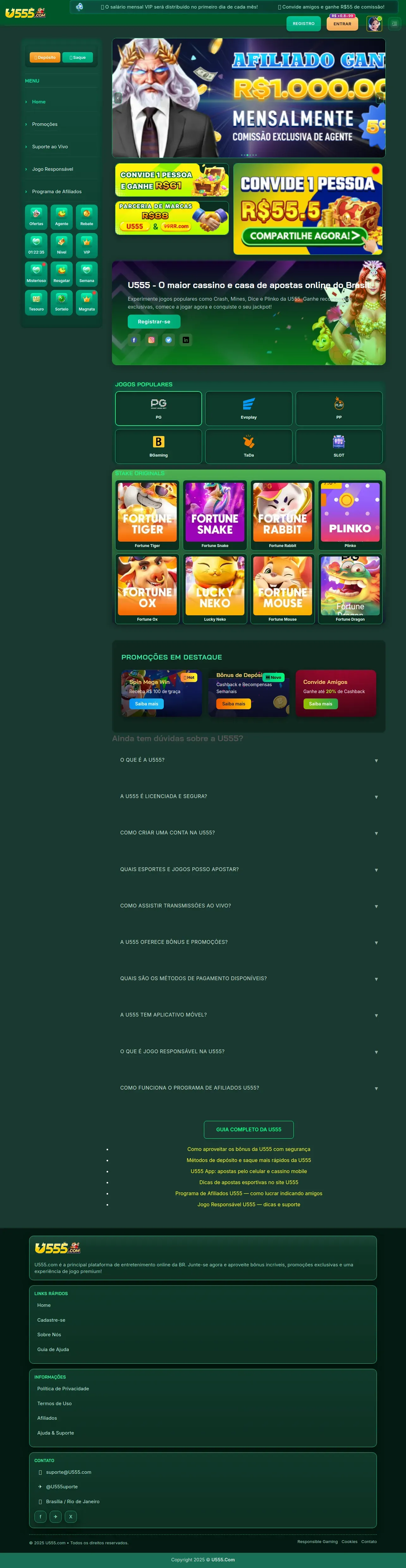Click the ENTRAR button
Image resolution: width=406 pixels, height=1568 pixels.
pos(342,24)
